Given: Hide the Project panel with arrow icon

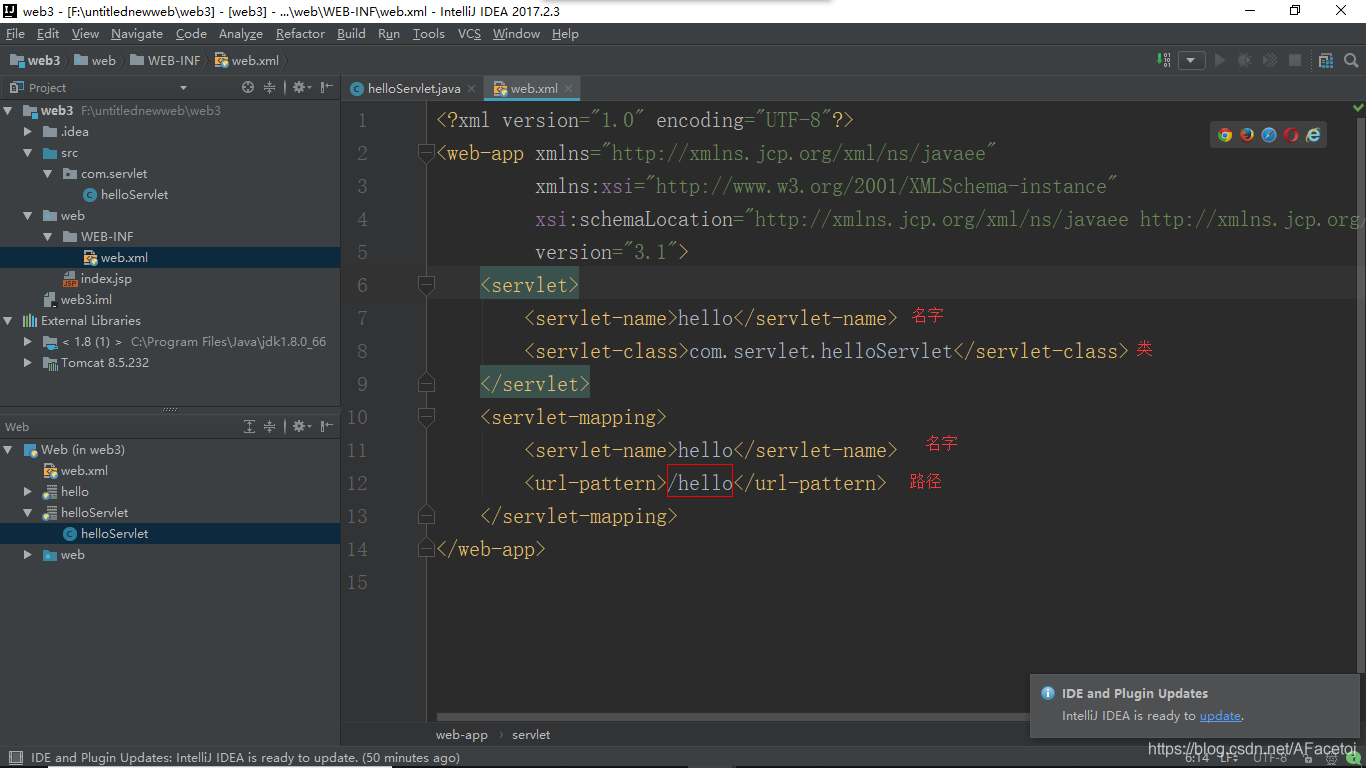Looking at the screenshot, I should point(327,88).
